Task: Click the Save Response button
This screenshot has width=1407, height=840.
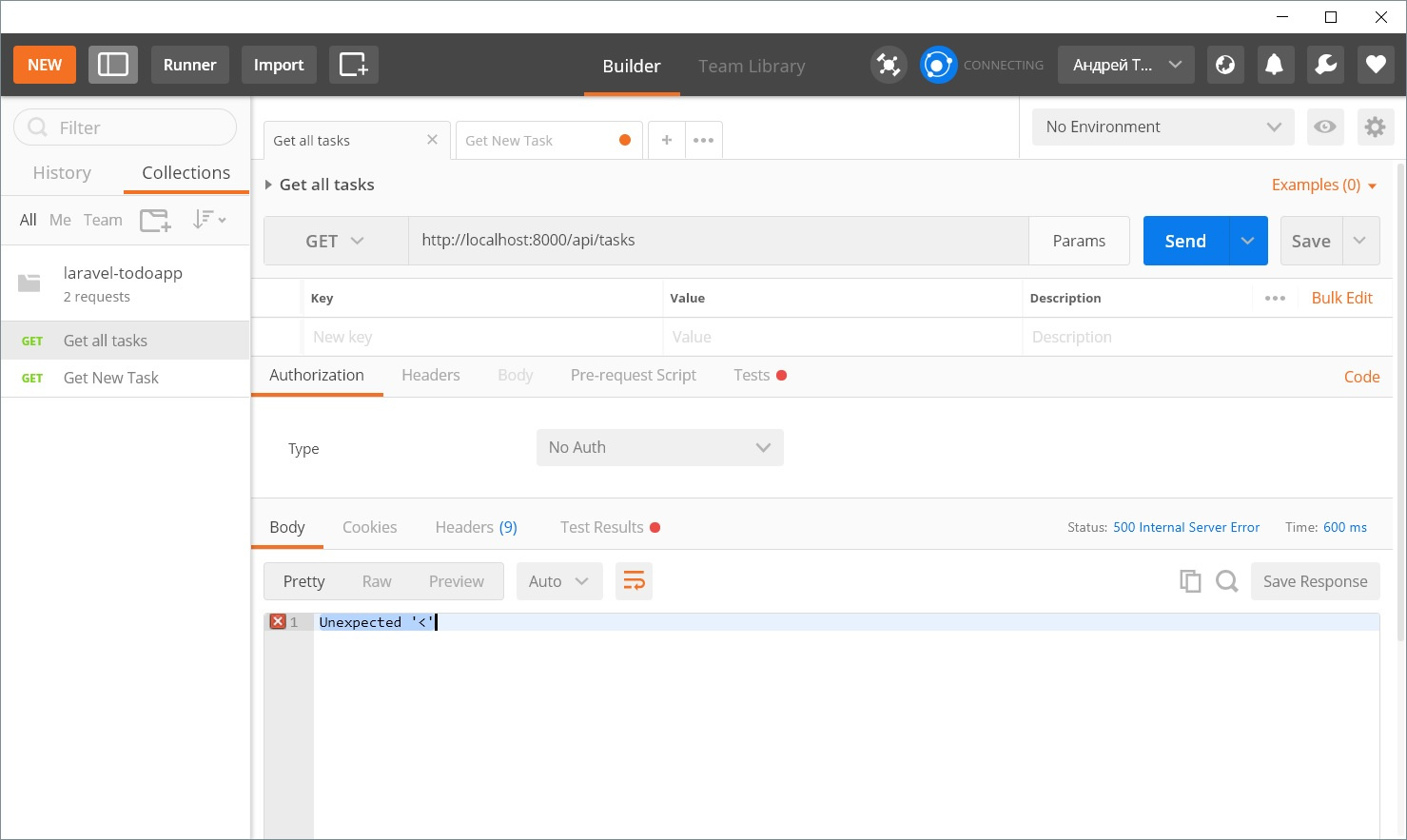Action: pyautogui.click(x=1316, y=581)
